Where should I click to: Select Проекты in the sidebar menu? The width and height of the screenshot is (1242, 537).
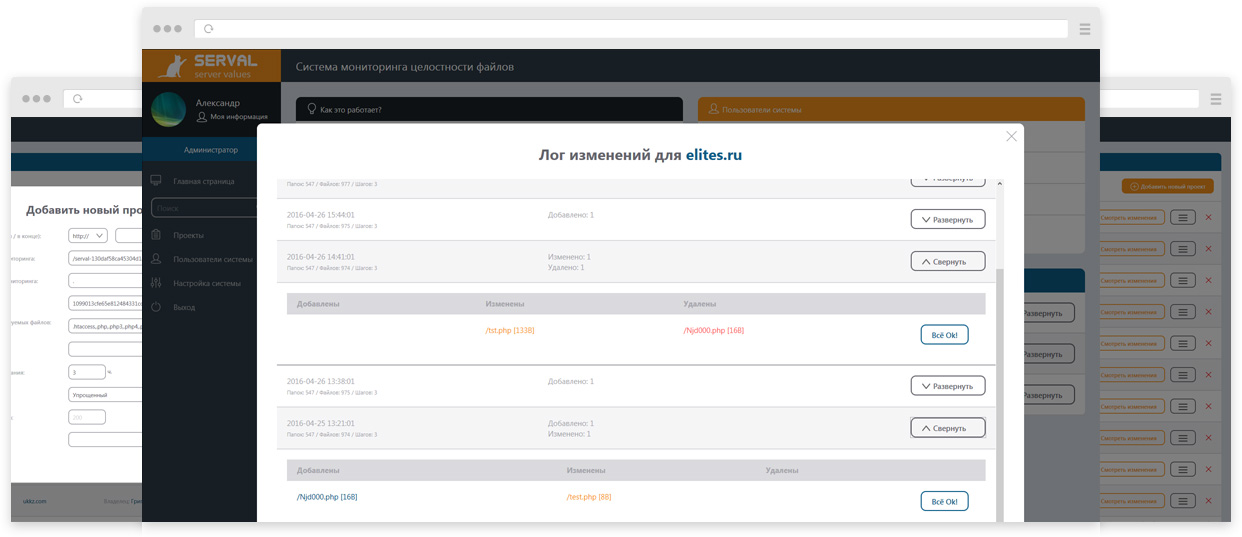[x=188, y=235]
